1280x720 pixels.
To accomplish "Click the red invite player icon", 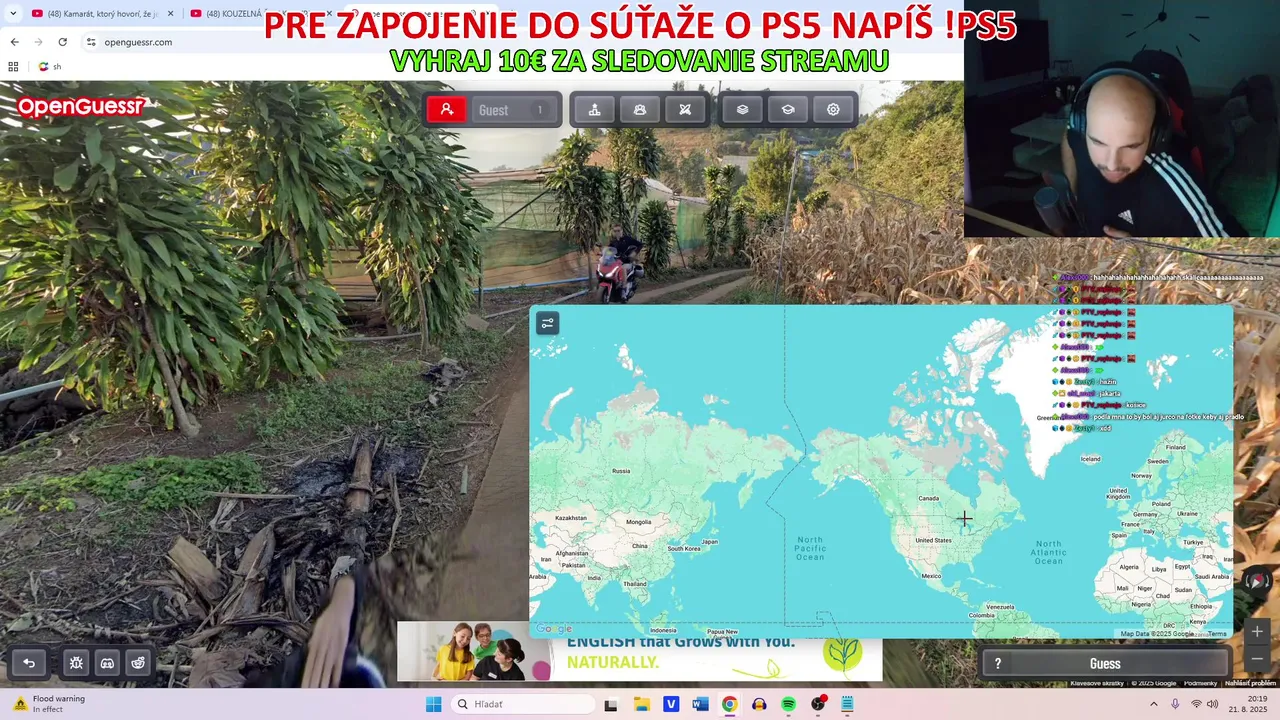I will click(x=447, y=110).
